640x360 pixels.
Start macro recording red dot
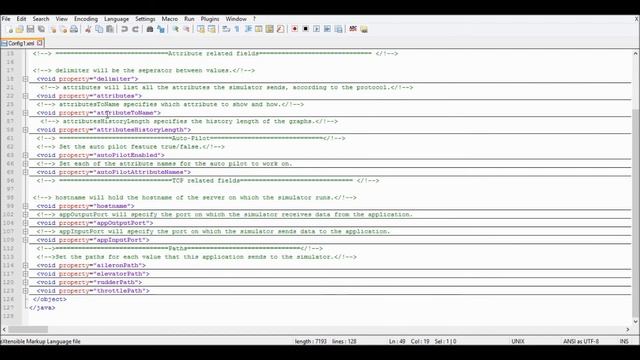pyautogui.click(x=294, y=29)
